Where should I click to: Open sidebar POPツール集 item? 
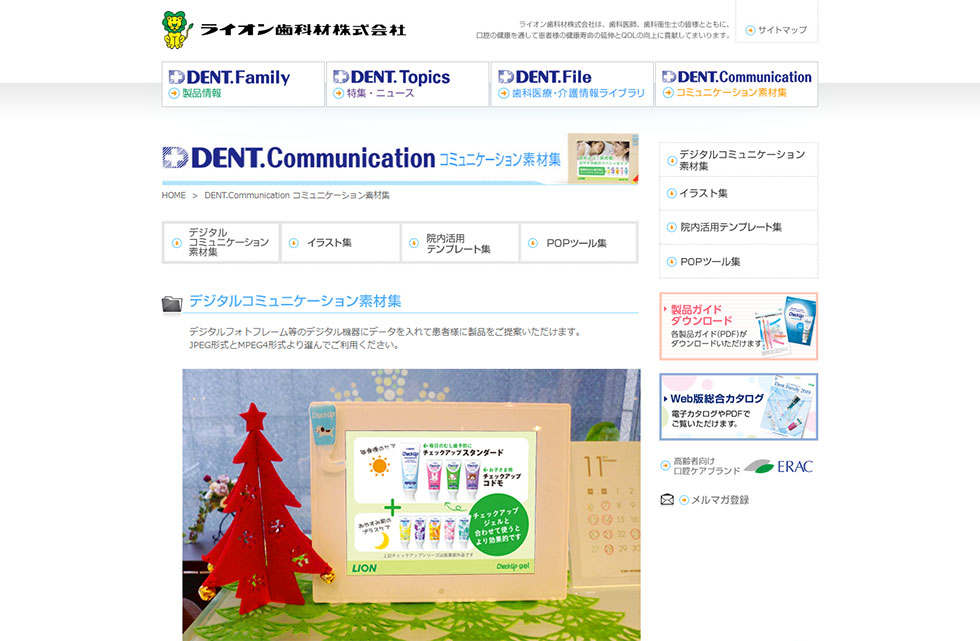tap(739, 261)
